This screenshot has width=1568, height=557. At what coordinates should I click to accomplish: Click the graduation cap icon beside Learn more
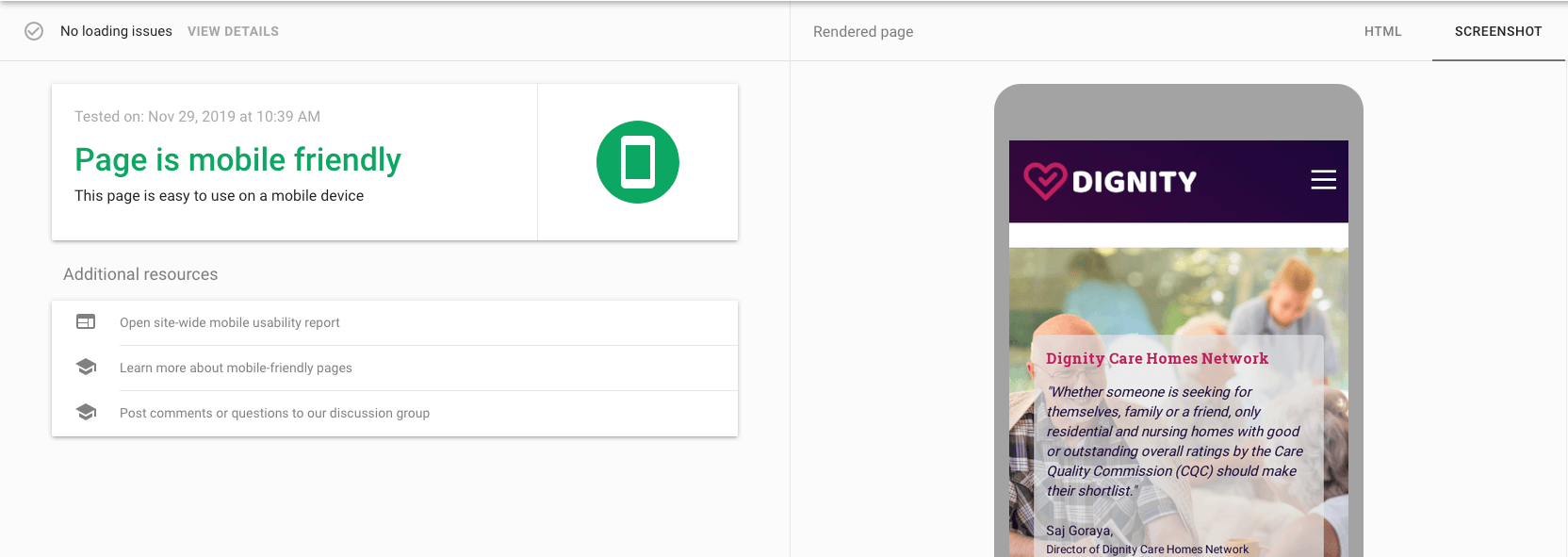[x=86, y=367]
